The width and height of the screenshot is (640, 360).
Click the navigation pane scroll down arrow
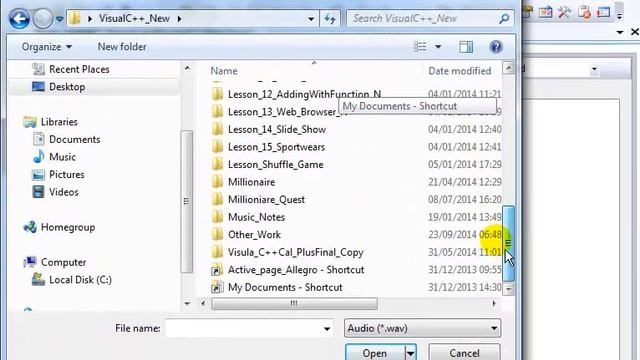[x=187, y=304]
